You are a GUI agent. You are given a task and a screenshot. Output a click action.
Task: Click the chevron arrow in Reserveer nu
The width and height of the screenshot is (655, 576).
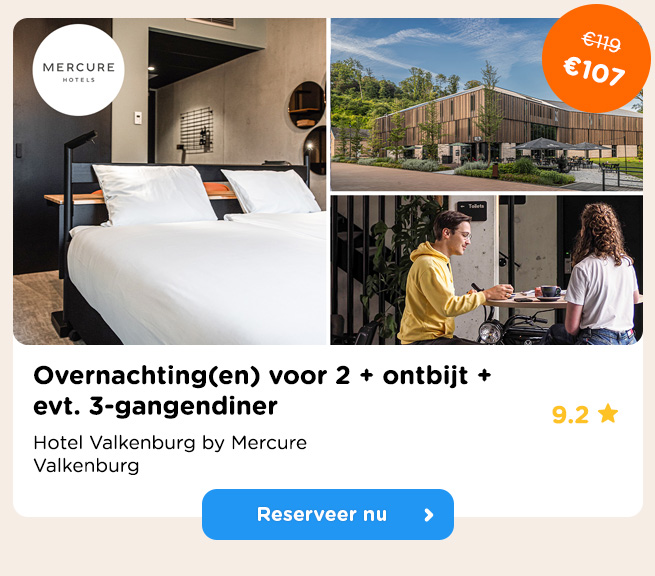tap(429, 515)
